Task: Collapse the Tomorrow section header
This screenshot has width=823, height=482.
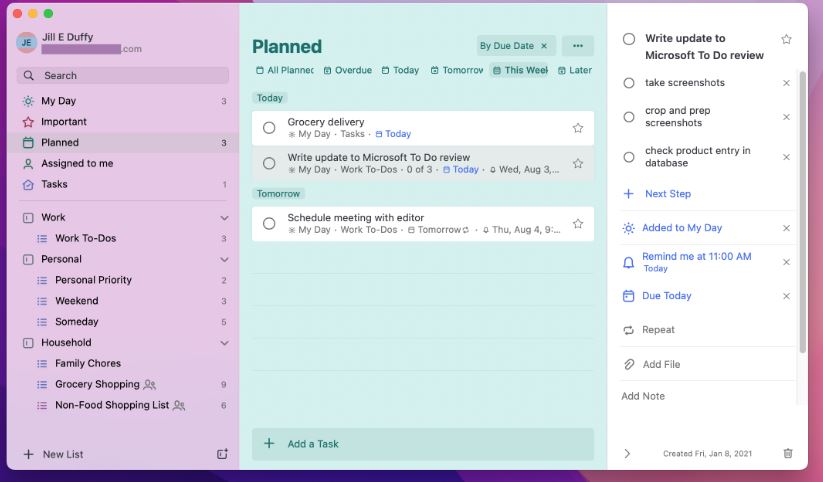Action: (x=278, y=194)
